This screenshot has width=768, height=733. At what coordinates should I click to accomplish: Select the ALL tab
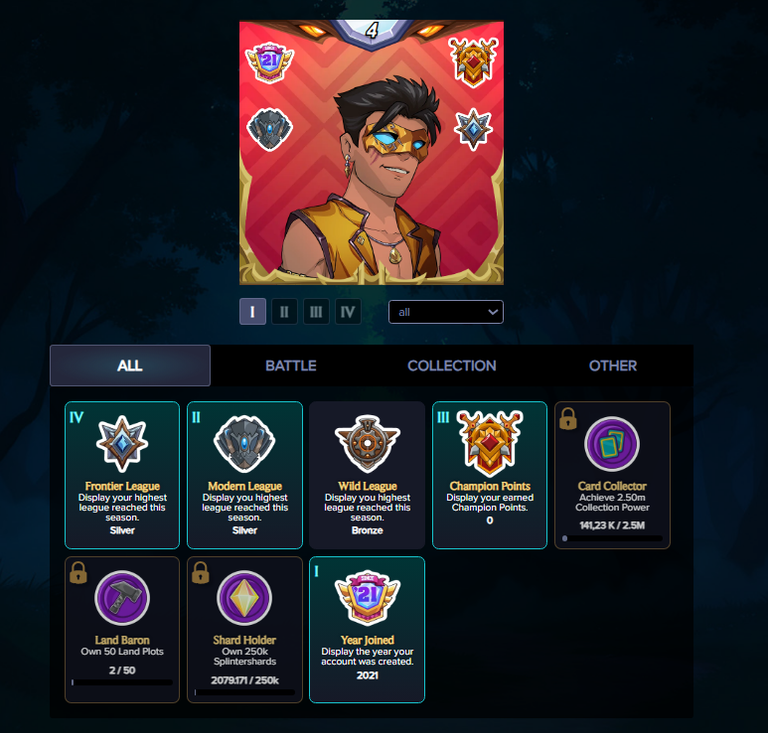tap(130, 366)
